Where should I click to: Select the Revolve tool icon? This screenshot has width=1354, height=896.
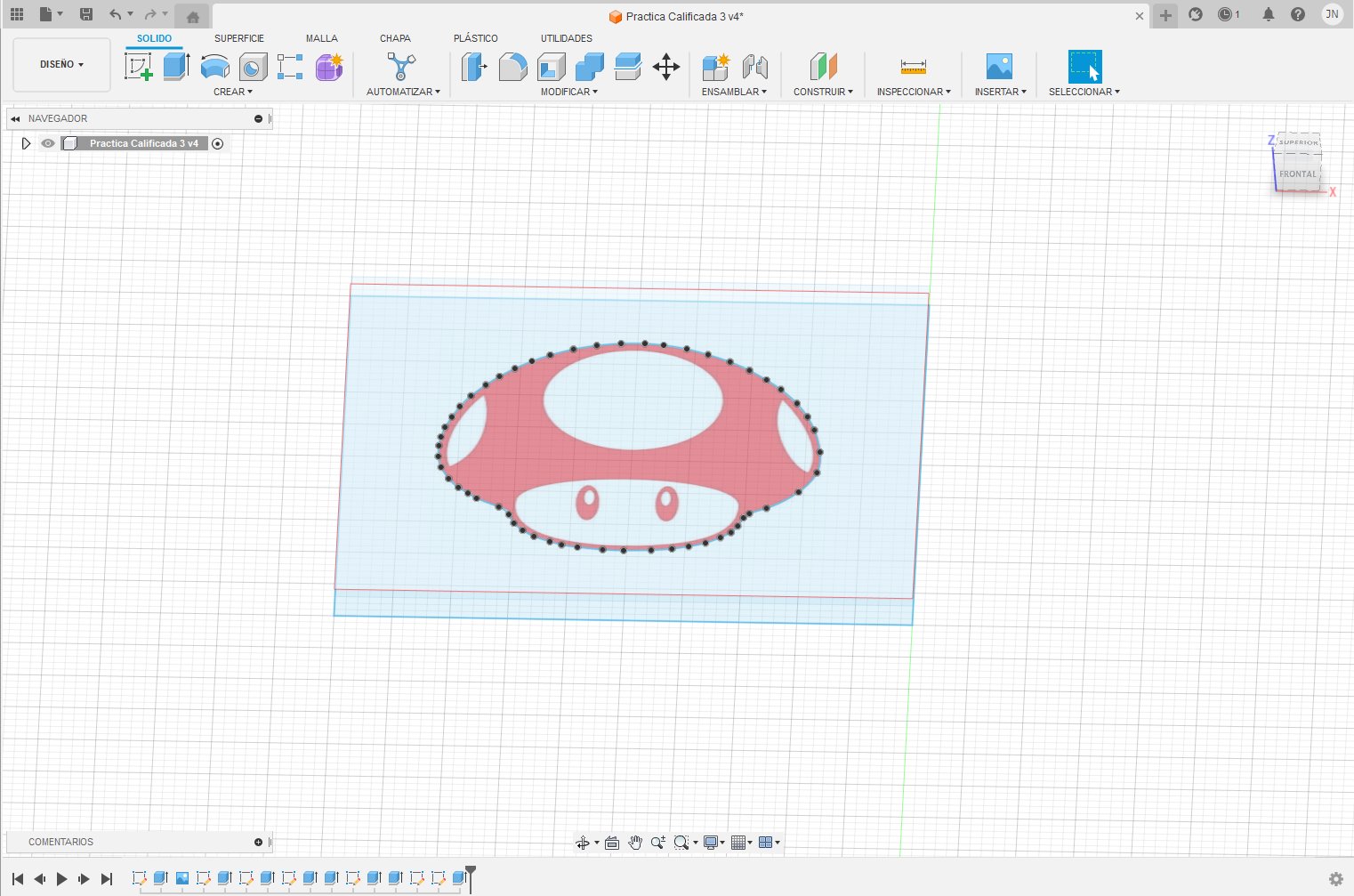point(214,67)
